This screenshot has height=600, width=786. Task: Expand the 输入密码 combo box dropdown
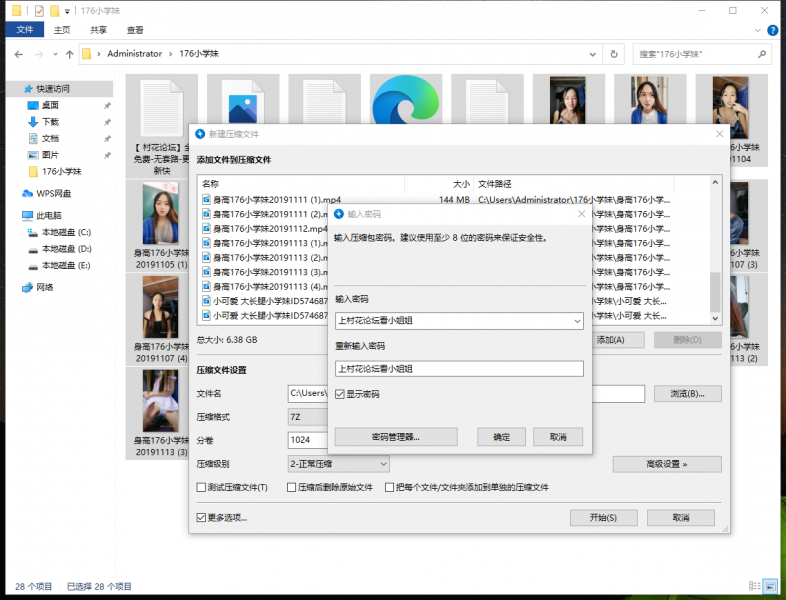[576, 321]
